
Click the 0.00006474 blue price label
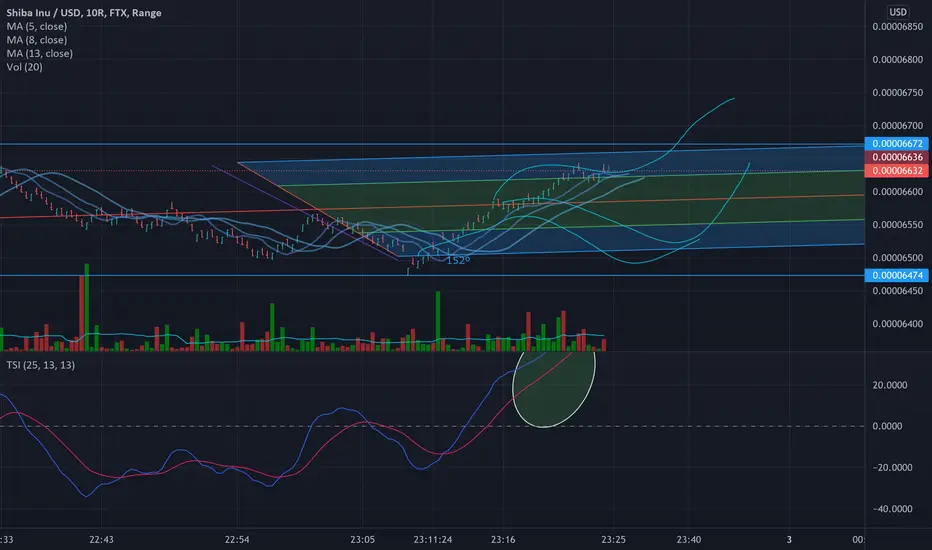pyautogui.click(x=897, y=275)
